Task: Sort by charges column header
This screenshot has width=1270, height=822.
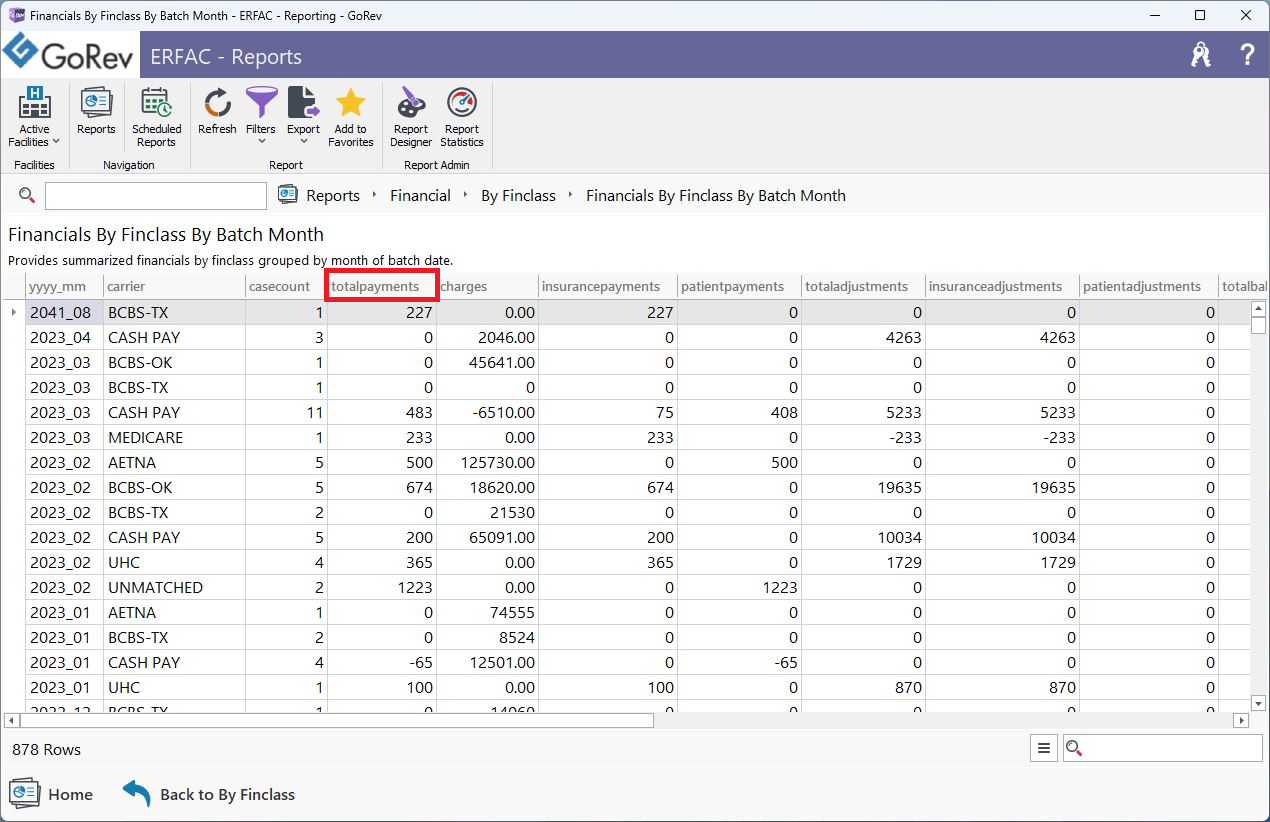Action: pyautogui.click(x=488, y=286)
